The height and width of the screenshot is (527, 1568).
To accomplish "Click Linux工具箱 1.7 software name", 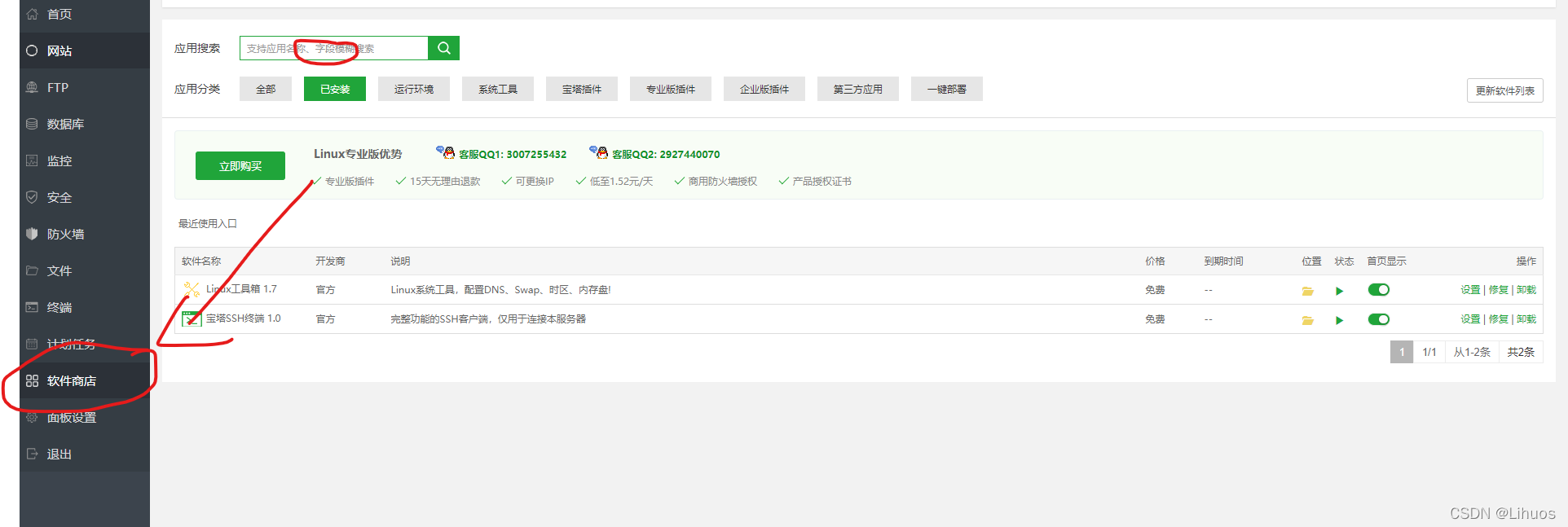I will 241,289.
